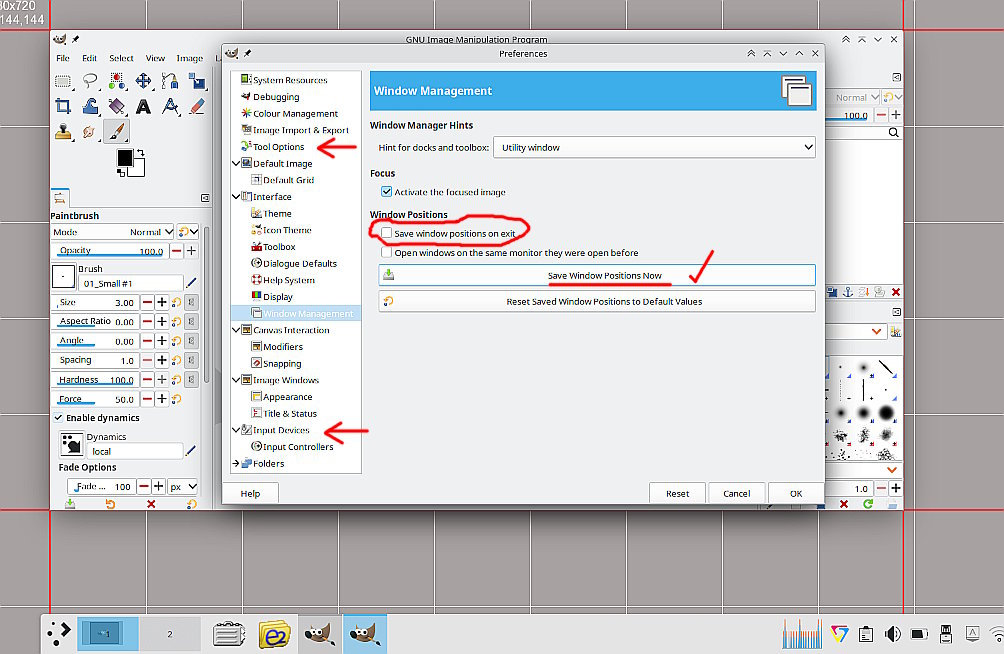Uncheck Activate the focused image
The height and width of the screenshot is (654, 1004).
pos(387,192)
